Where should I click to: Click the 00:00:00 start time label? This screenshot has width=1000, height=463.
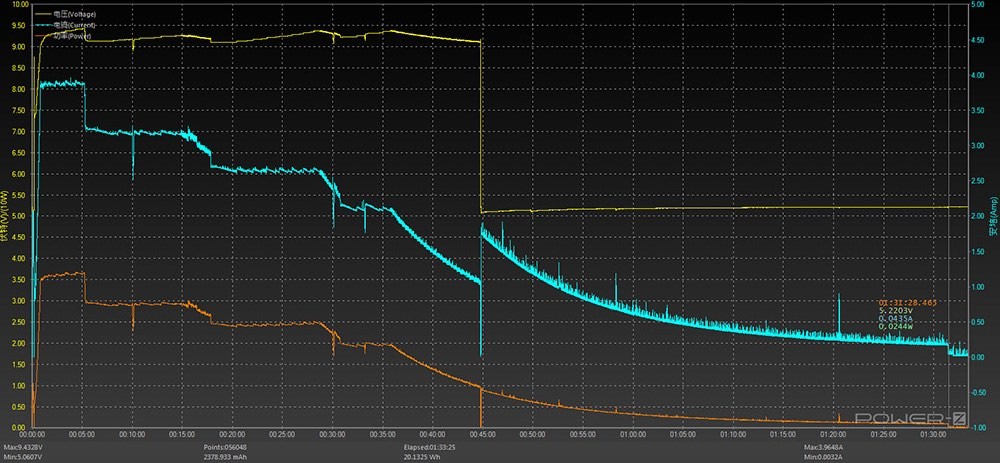(32, 435)
